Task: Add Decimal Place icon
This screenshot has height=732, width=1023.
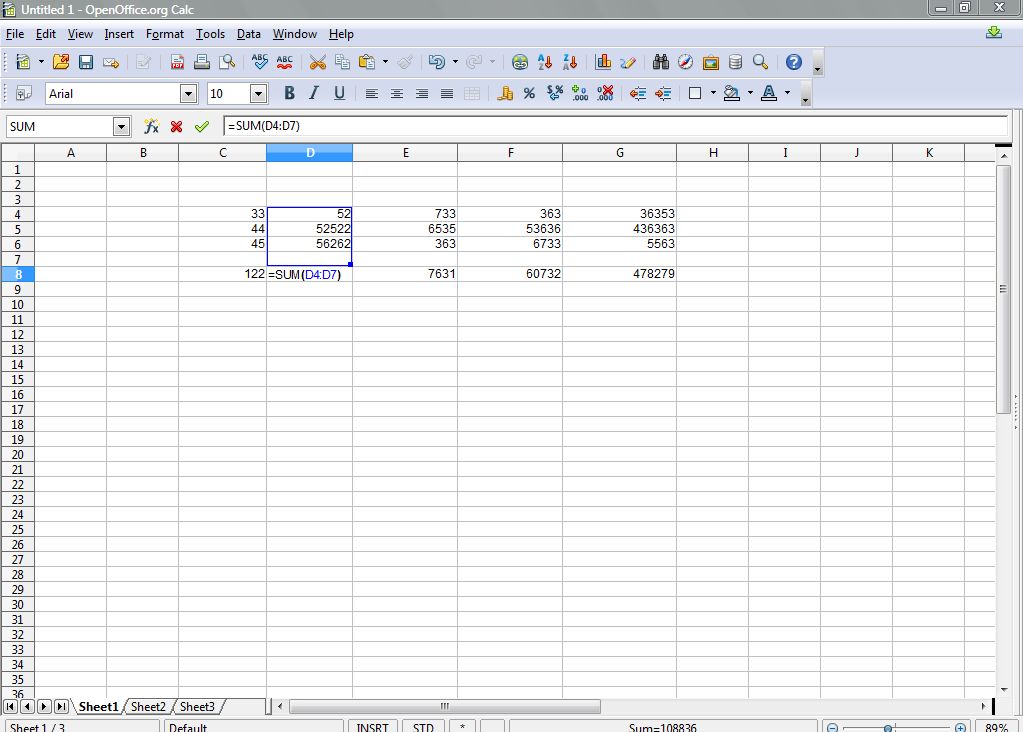Action: click(x=579, y=93)
